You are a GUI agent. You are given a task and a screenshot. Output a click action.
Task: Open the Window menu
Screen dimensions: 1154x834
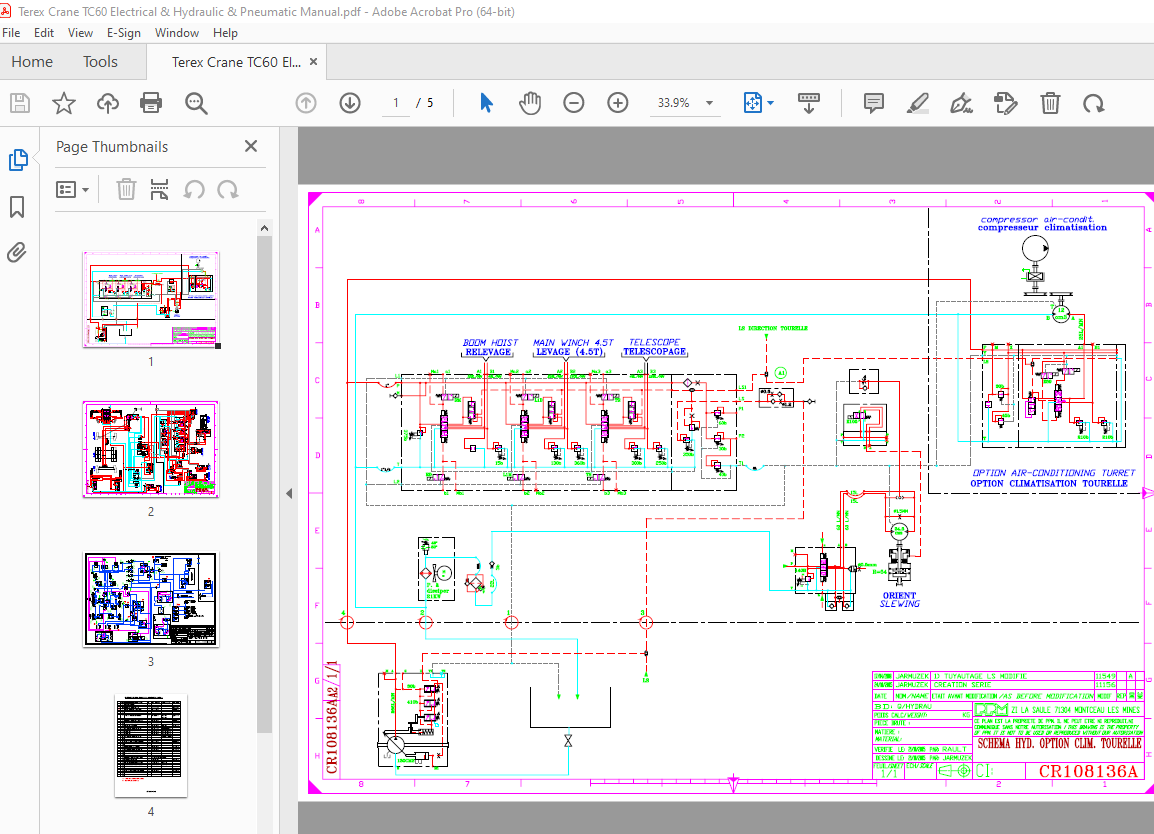[177, 32]
